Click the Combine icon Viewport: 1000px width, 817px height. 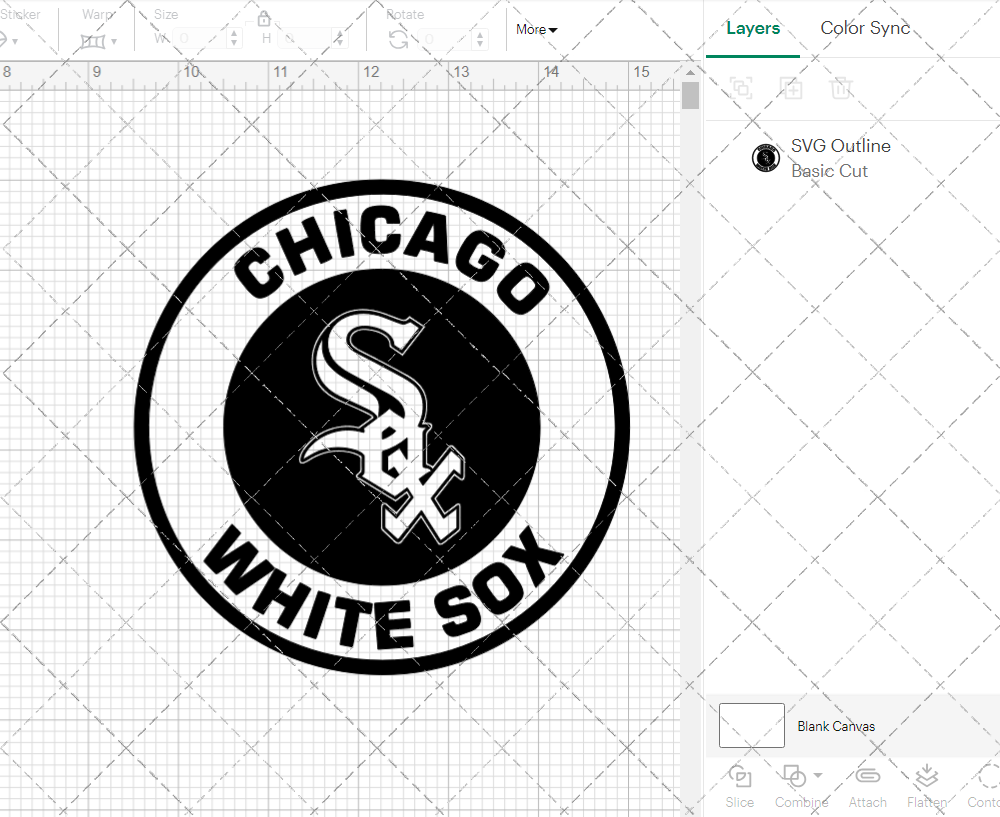pos(795,776)
